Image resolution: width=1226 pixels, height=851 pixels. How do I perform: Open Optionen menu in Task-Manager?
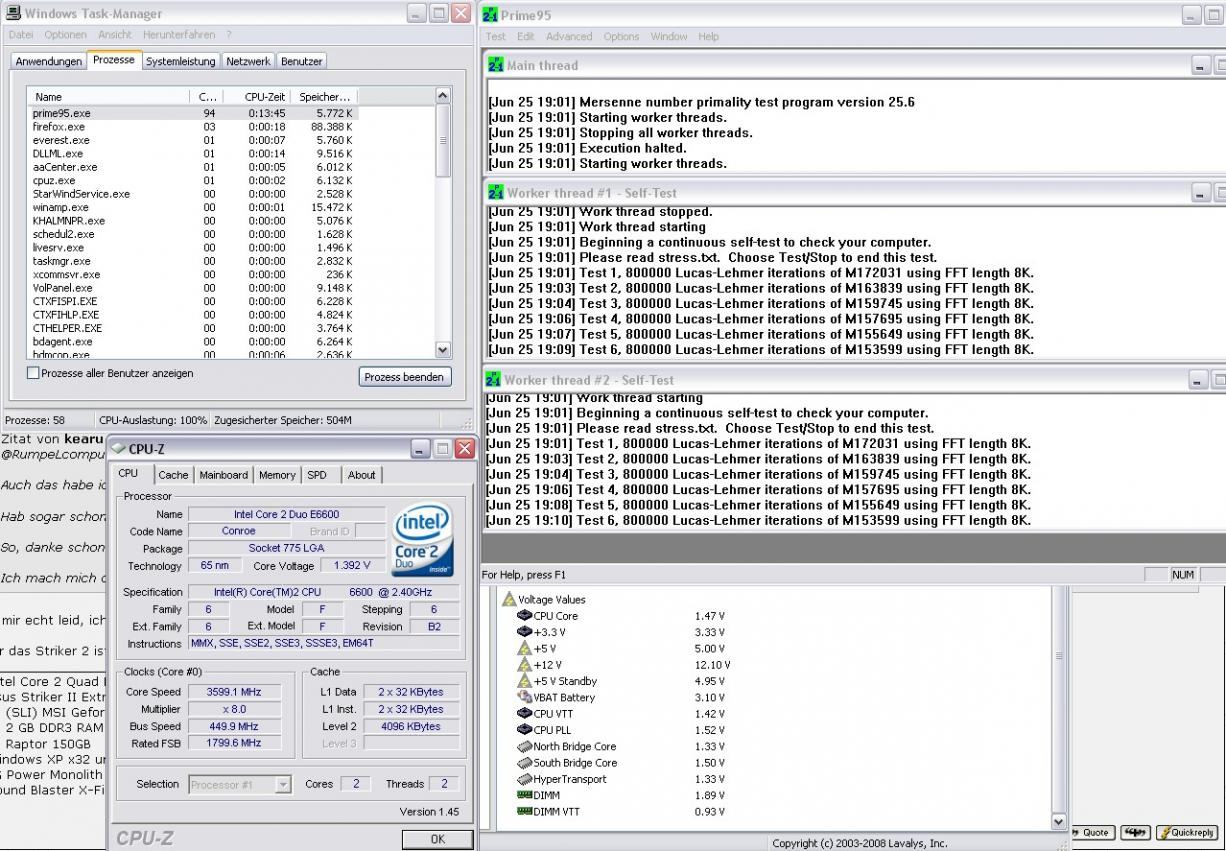tap(65, 35)
